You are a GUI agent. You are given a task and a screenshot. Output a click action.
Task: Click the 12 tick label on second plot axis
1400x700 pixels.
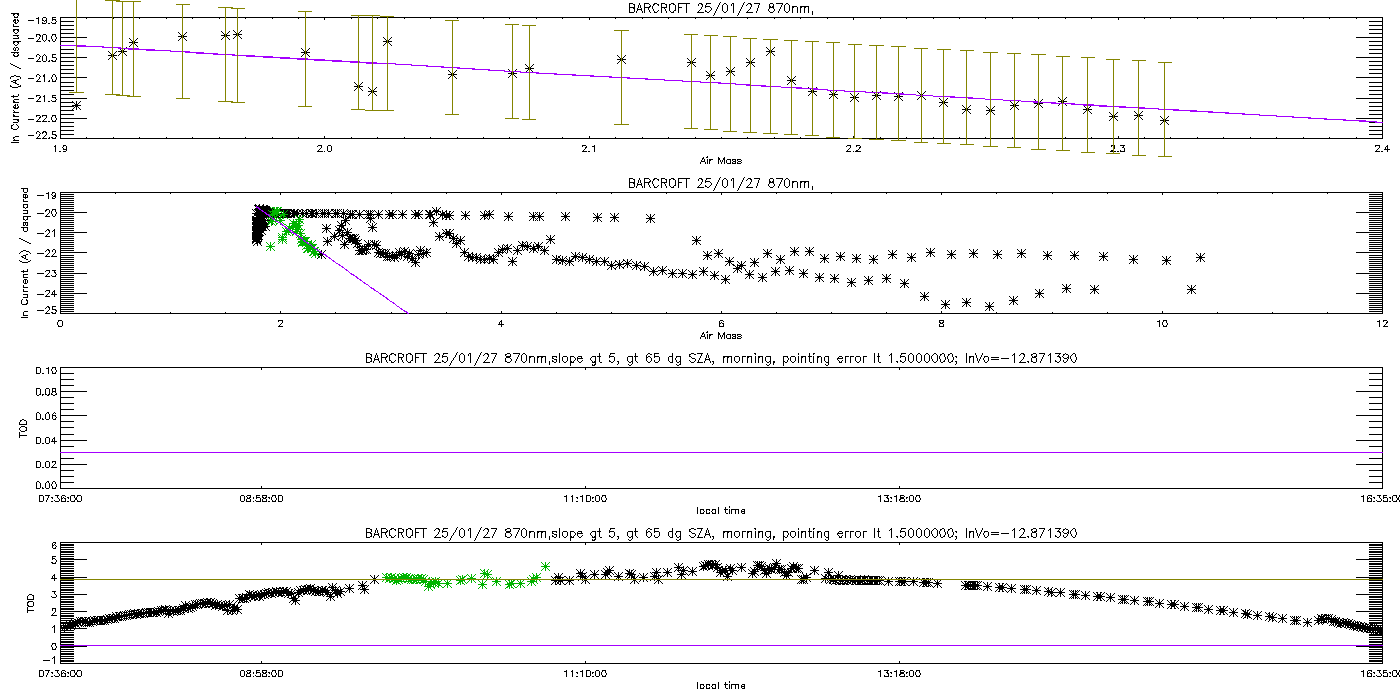coord(1380,323)
